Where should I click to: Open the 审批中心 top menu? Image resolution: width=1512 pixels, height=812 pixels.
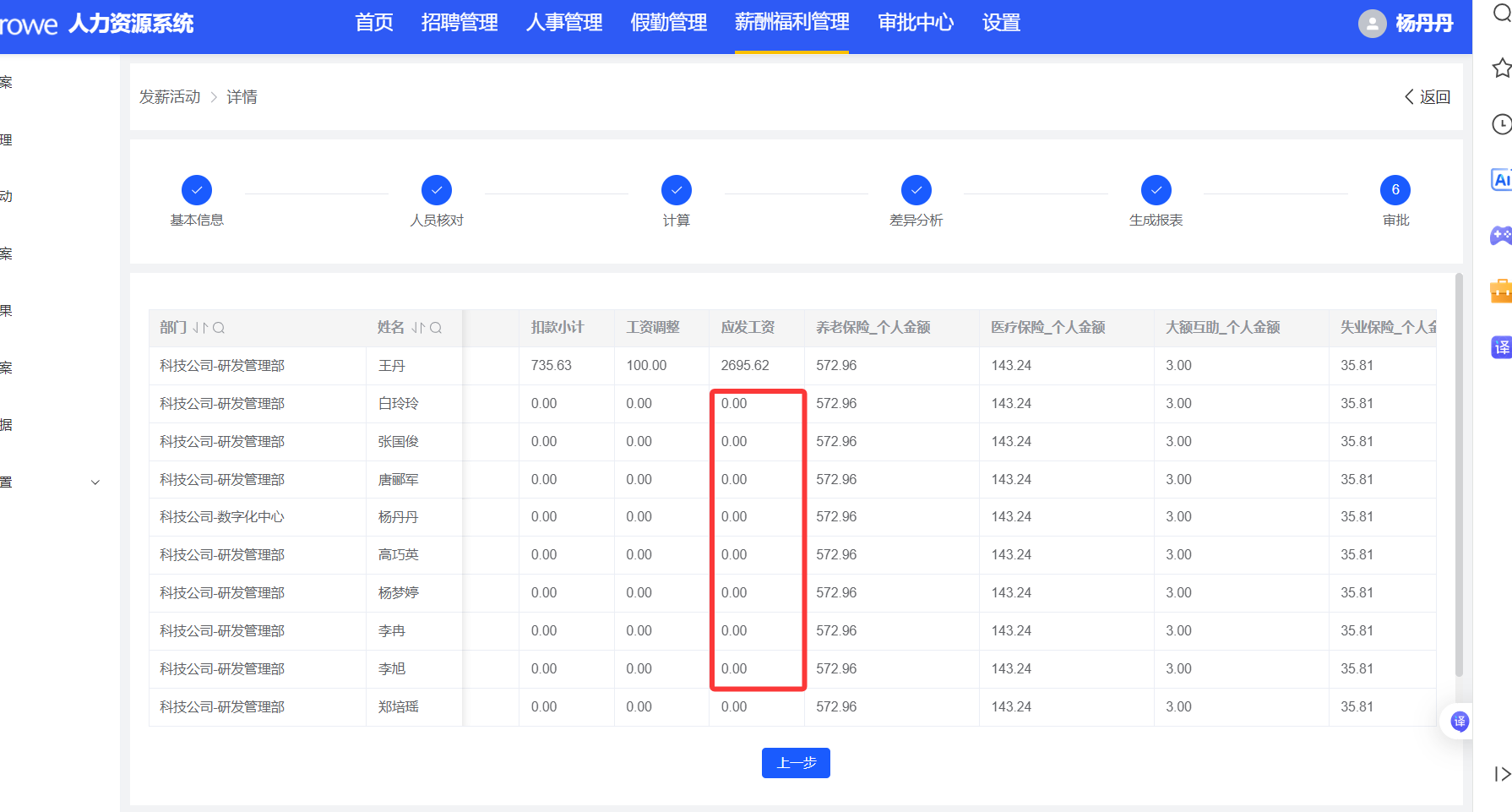[916, 23]
